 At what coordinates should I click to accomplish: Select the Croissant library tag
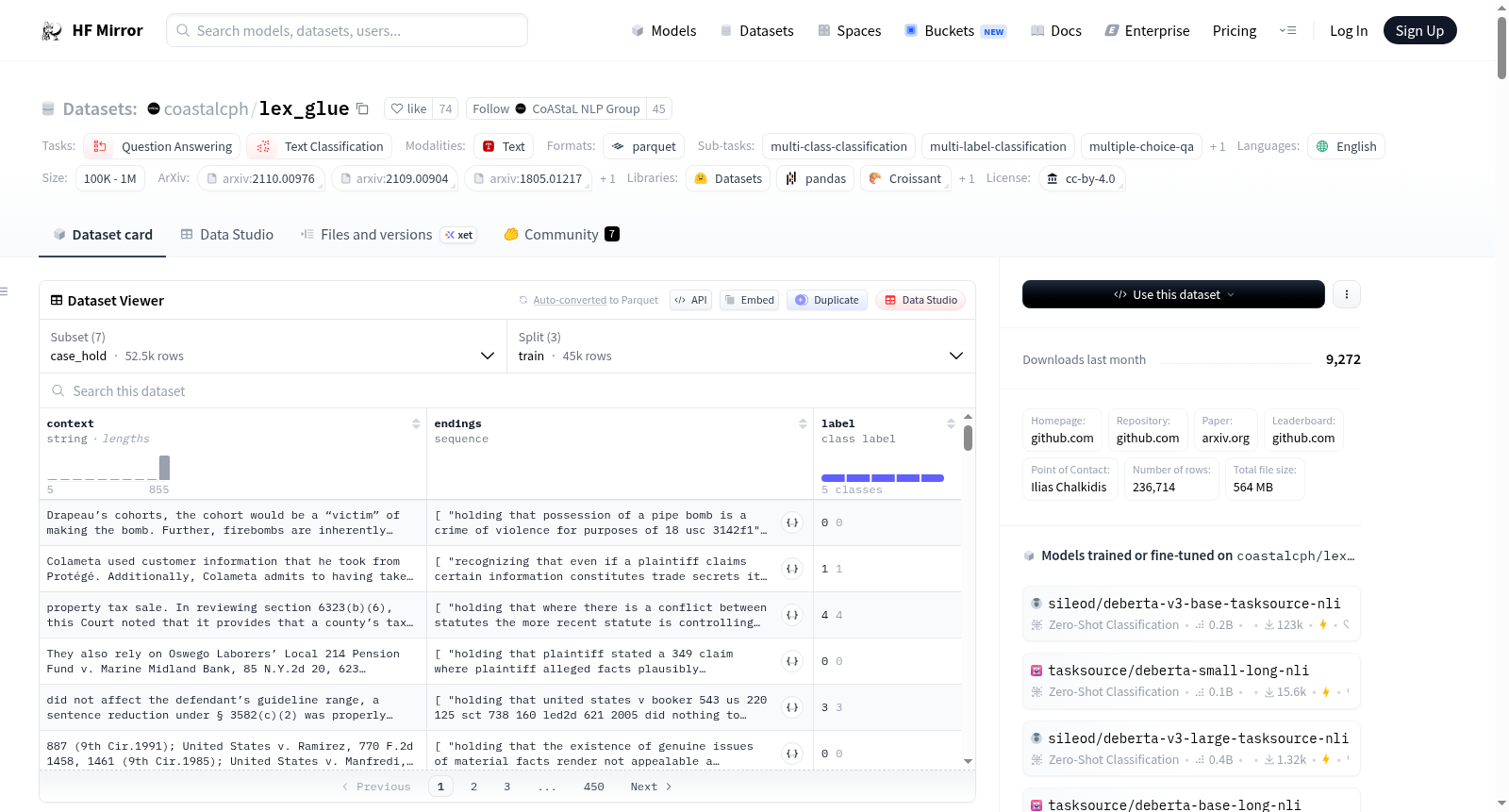[905, 178]
